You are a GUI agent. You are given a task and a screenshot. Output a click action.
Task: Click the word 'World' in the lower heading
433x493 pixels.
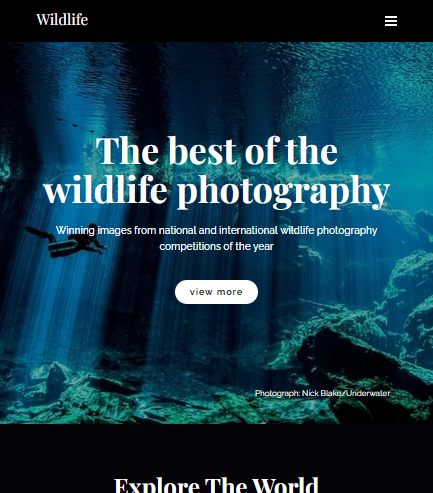285,485
